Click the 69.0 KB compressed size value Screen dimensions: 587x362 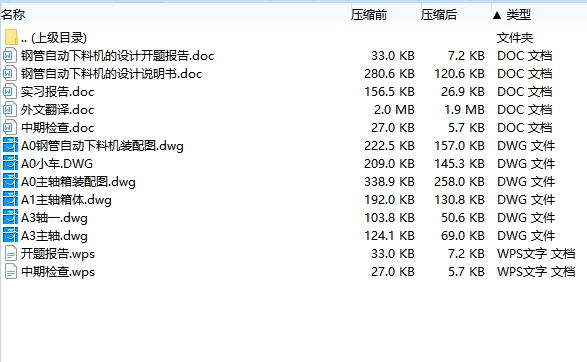click(463, 235)
